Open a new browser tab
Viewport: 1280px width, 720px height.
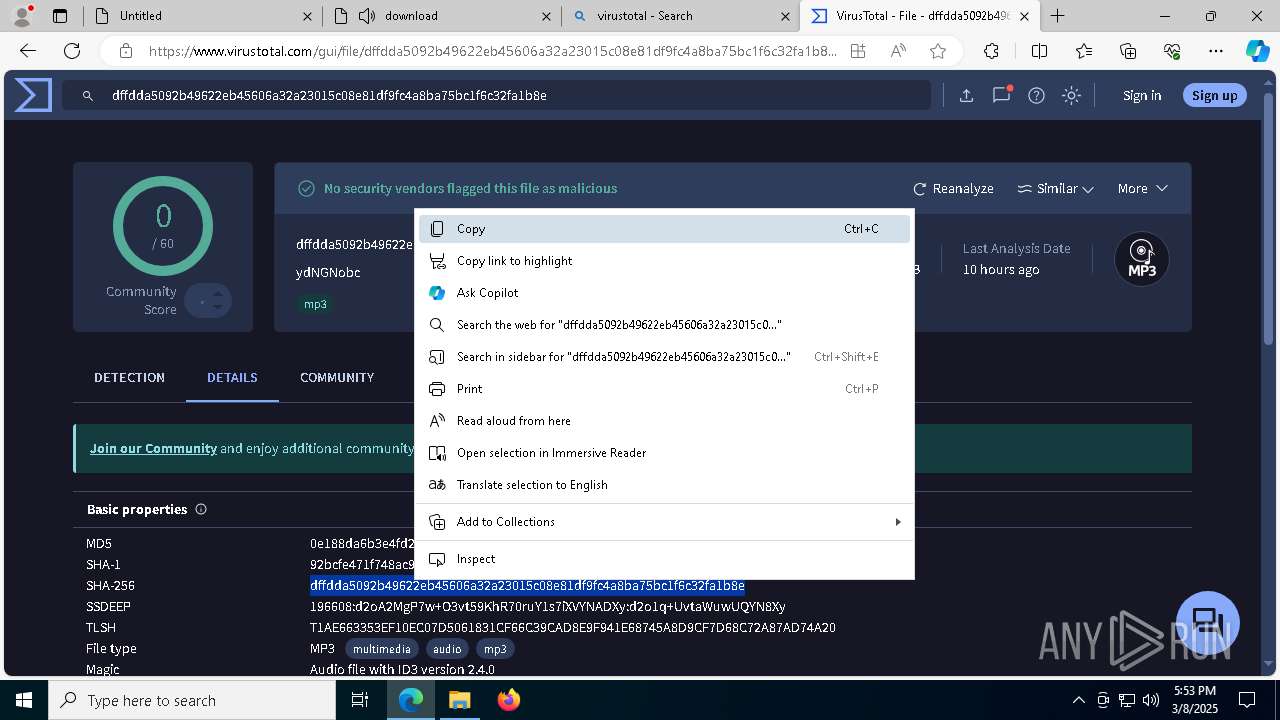tap(1057, 15)
